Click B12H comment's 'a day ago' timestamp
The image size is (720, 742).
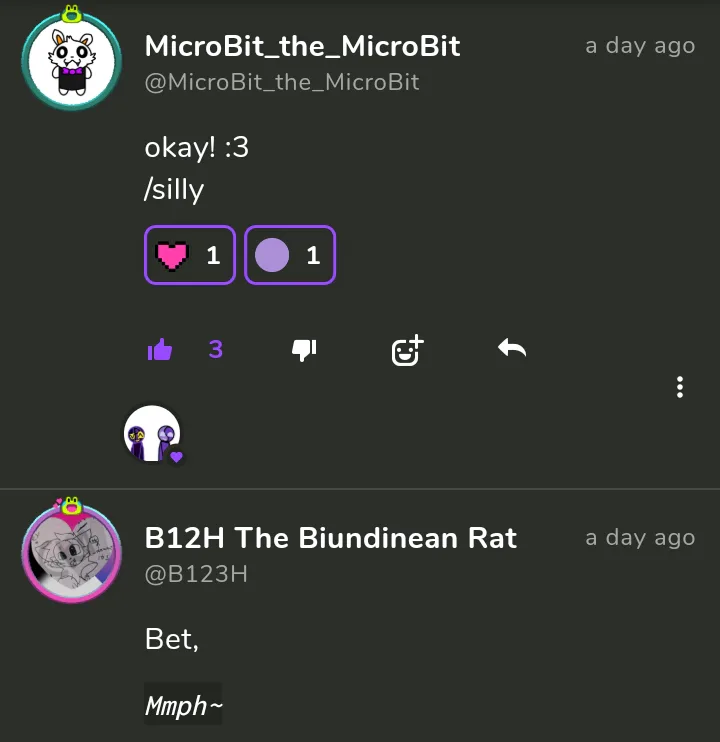point(640,538)
